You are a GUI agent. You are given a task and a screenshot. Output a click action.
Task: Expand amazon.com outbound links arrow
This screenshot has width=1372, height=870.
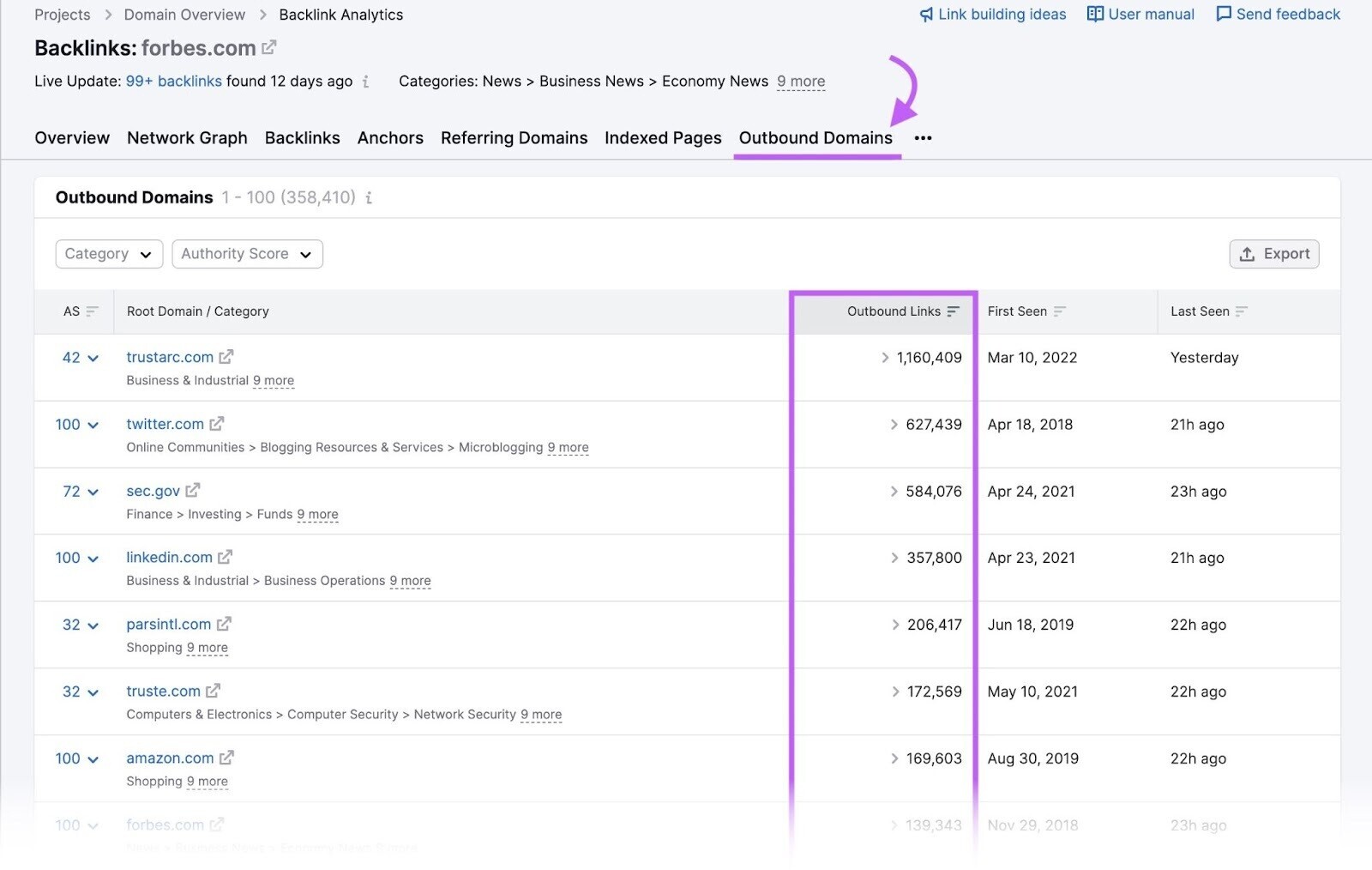[895, 758]
